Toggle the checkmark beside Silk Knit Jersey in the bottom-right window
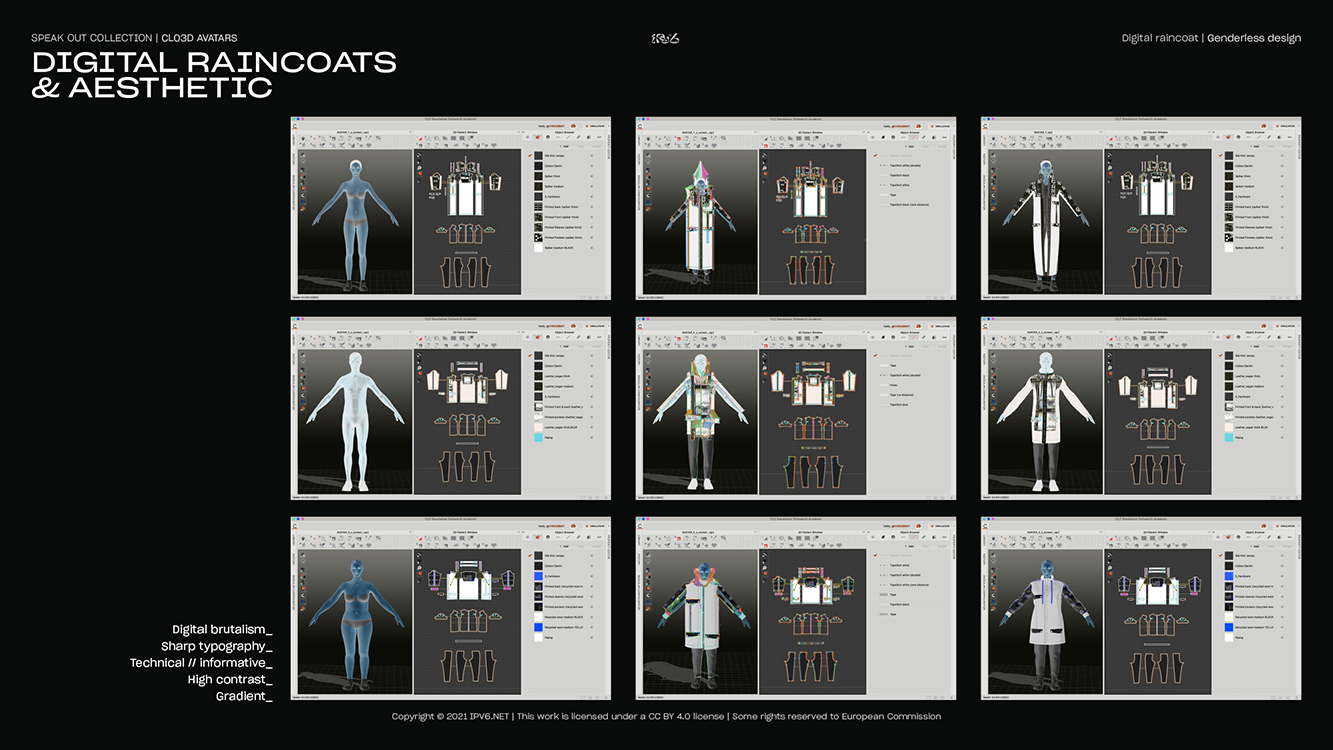 click(1219, 555)
